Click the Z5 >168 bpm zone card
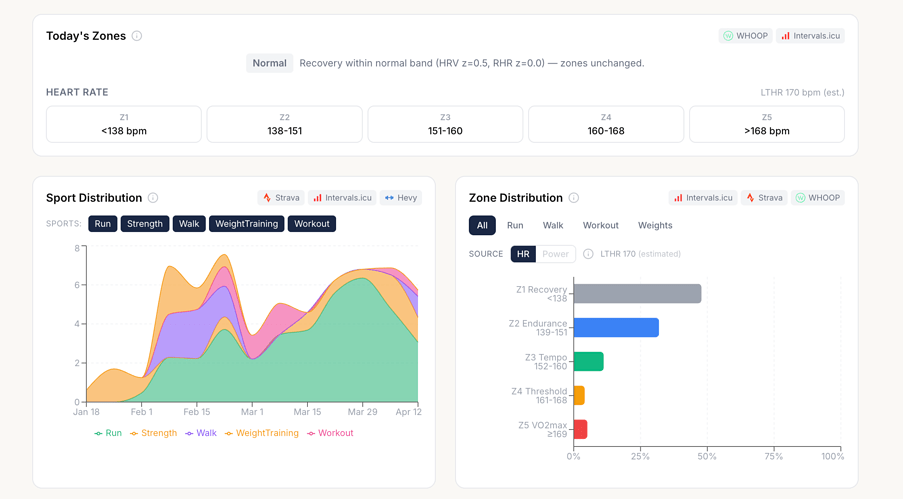903x499 pixels. click(x=767, y=124)
